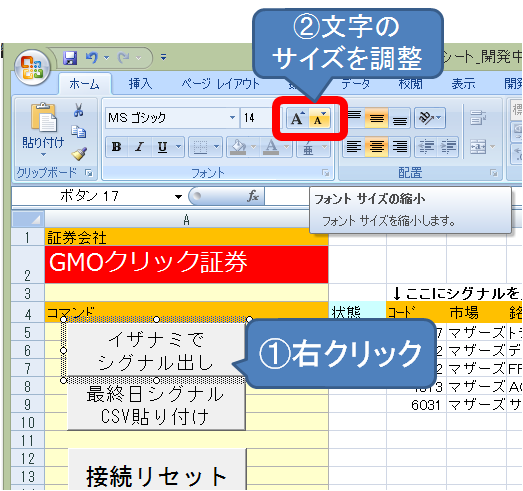The width and height of the screenshot is (523, 491).
Task: Decrease indent button
Action: (426, 147)
